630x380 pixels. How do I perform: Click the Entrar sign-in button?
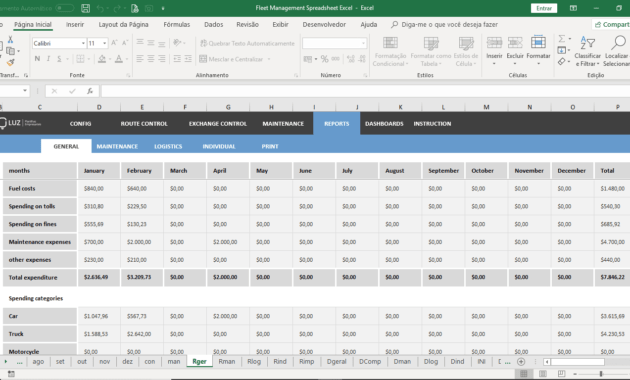tap(544, 8)
